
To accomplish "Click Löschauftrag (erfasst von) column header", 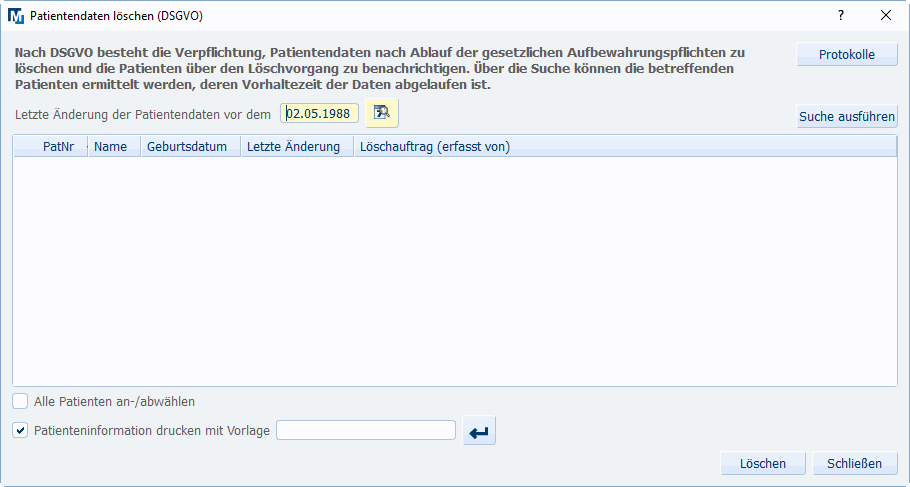I will [626, 146].
